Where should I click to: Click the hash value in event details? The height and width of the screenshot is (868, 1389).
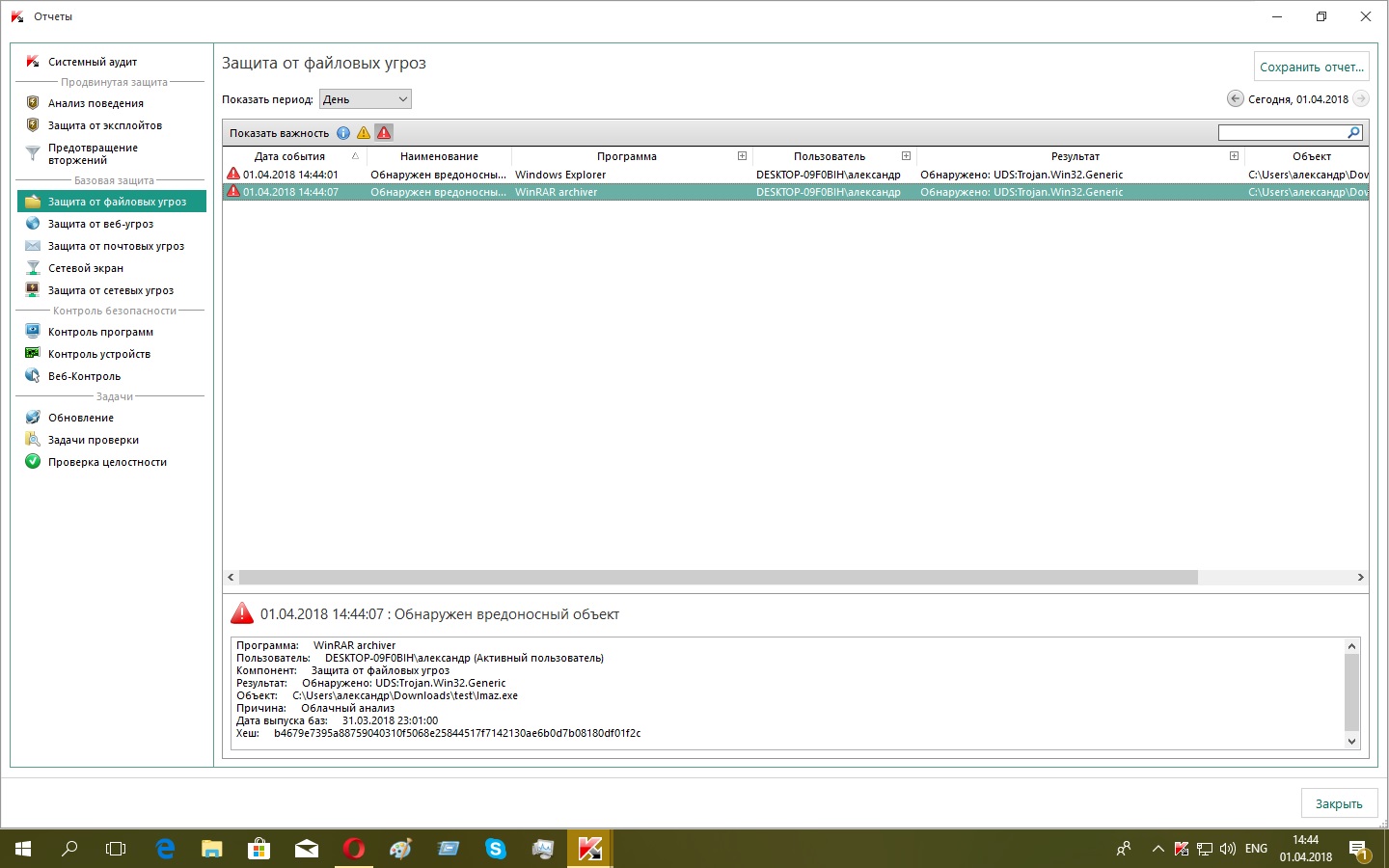tap(457, 733)
